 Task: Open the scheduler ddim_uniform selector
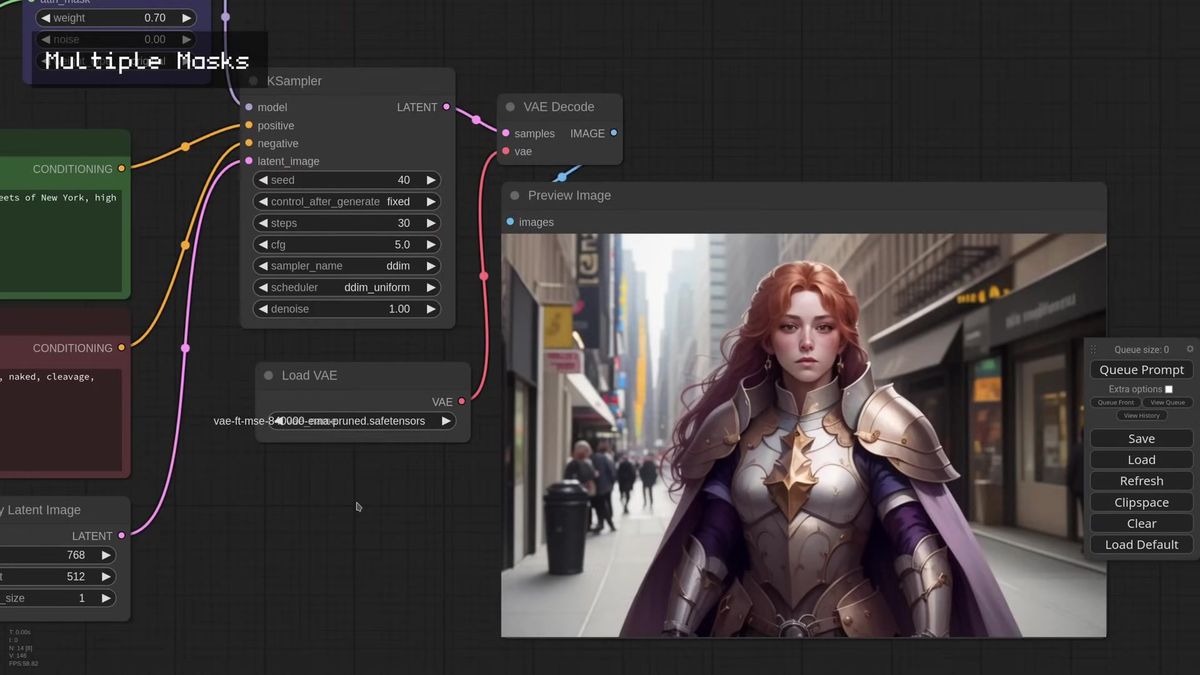coord(347,287)
